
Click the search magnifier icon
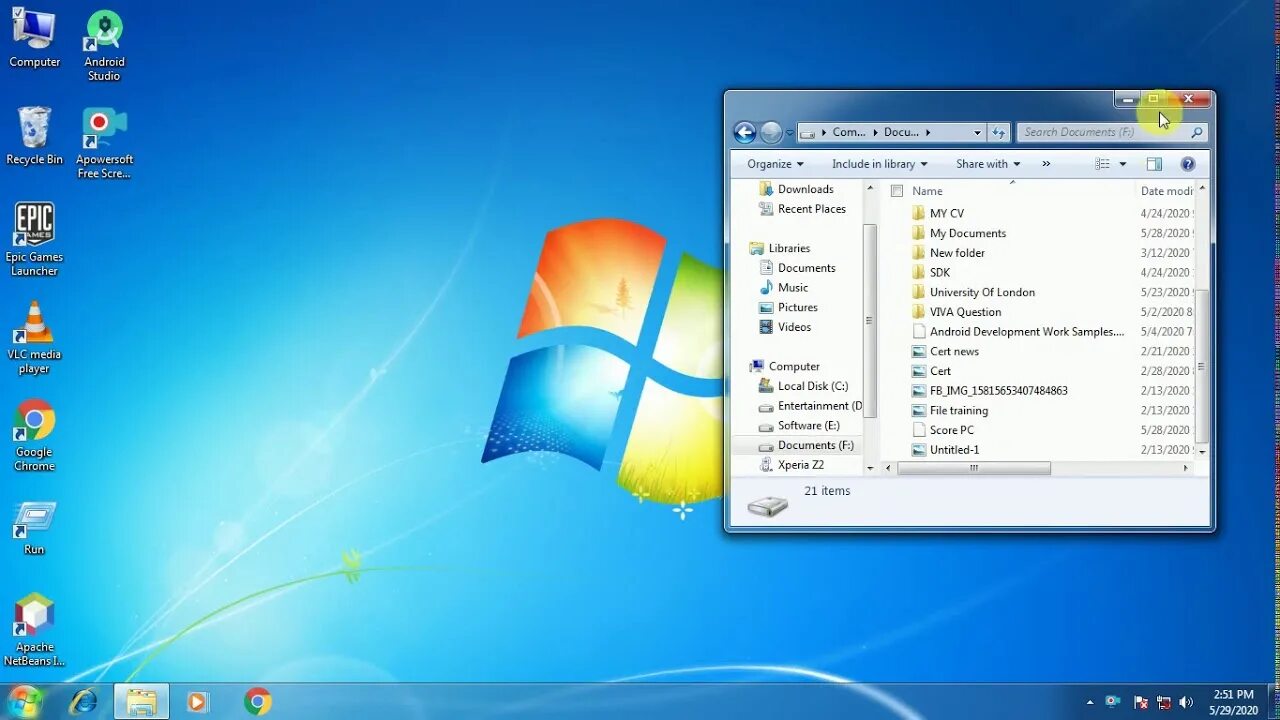click(x=1196, y=132)
